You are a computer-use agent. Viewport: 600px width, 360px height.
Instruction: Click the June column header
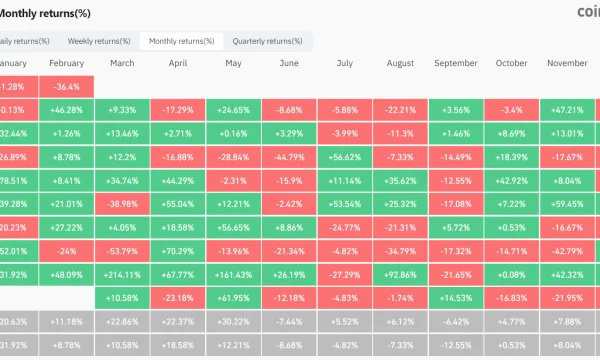[289, 63]
